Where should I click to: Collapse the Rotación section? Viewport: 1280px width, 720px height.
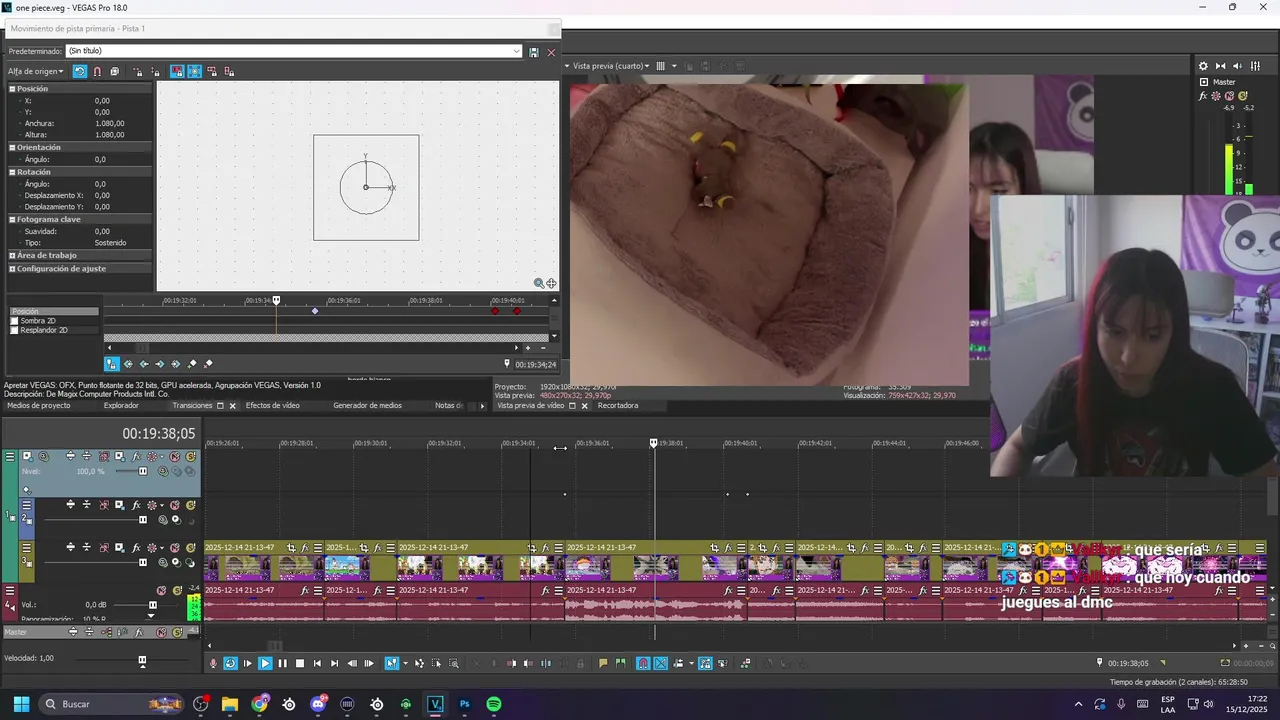point(13,172)
